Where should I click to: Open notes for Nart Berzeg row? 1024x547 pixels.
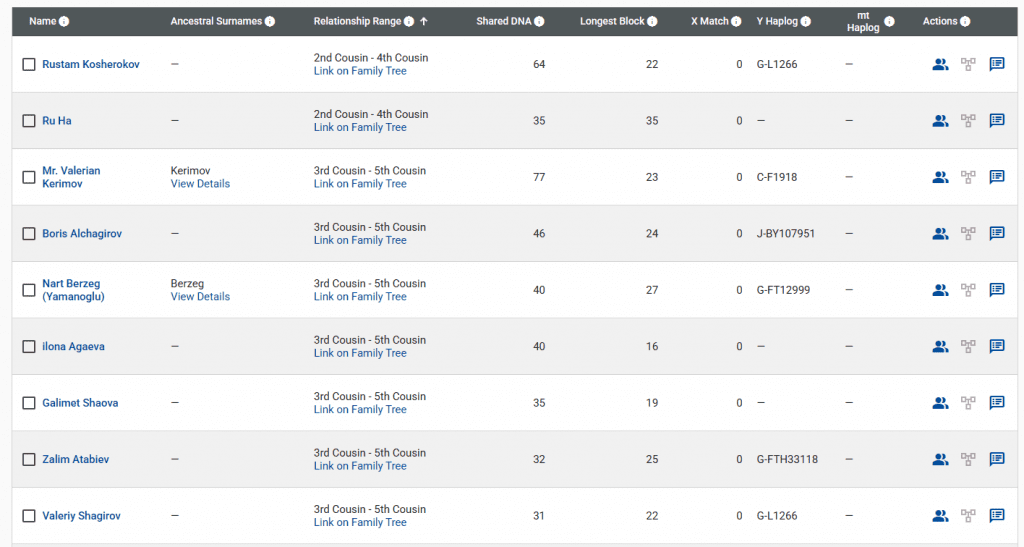[997, 290]
